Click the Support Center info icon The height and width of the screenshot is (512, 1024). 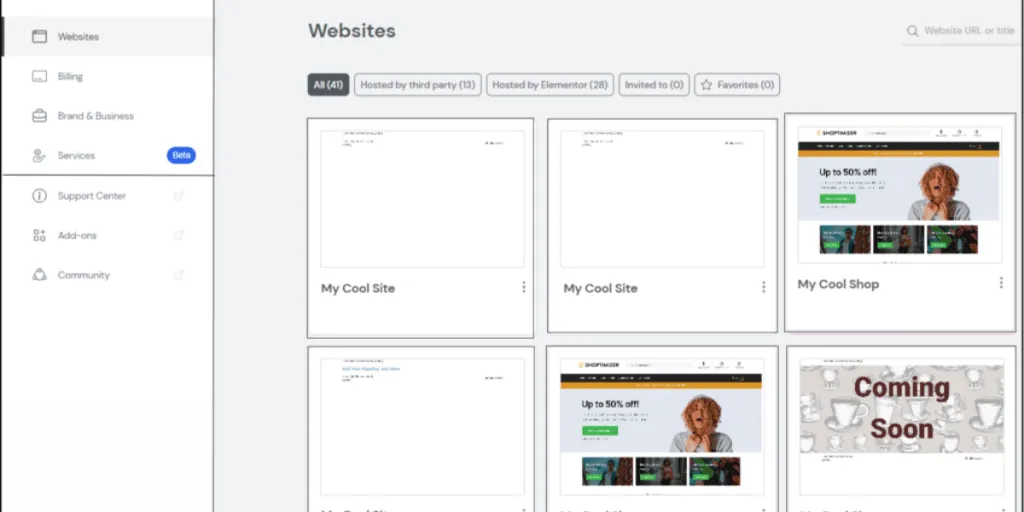click(40, 196)
